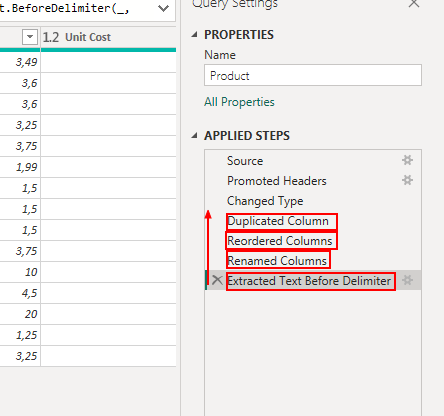
Task: Click the 1.2 data type icon of Unit Cost
Action: point(51,37)
